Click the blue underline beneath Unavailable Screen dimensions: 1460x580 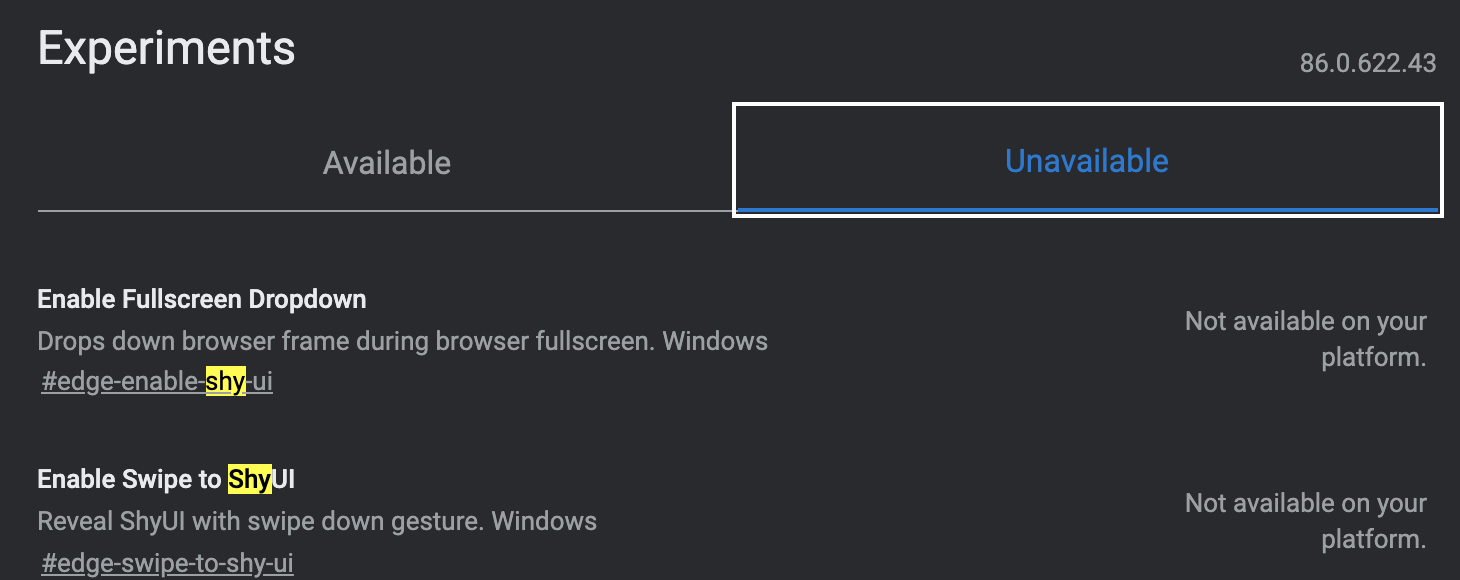click(x=1086, y=210)
